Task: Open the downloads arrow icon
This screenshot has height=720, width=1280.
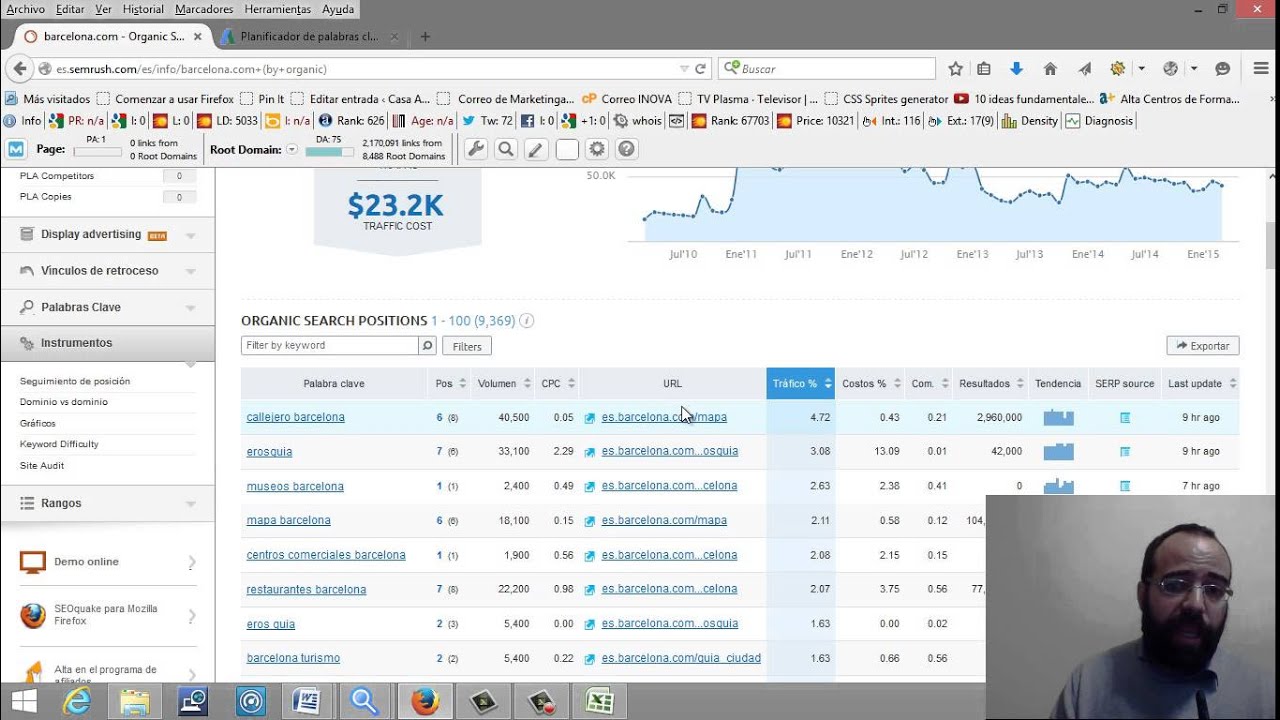Action: pyautogui.click(x=1017, y=69)
